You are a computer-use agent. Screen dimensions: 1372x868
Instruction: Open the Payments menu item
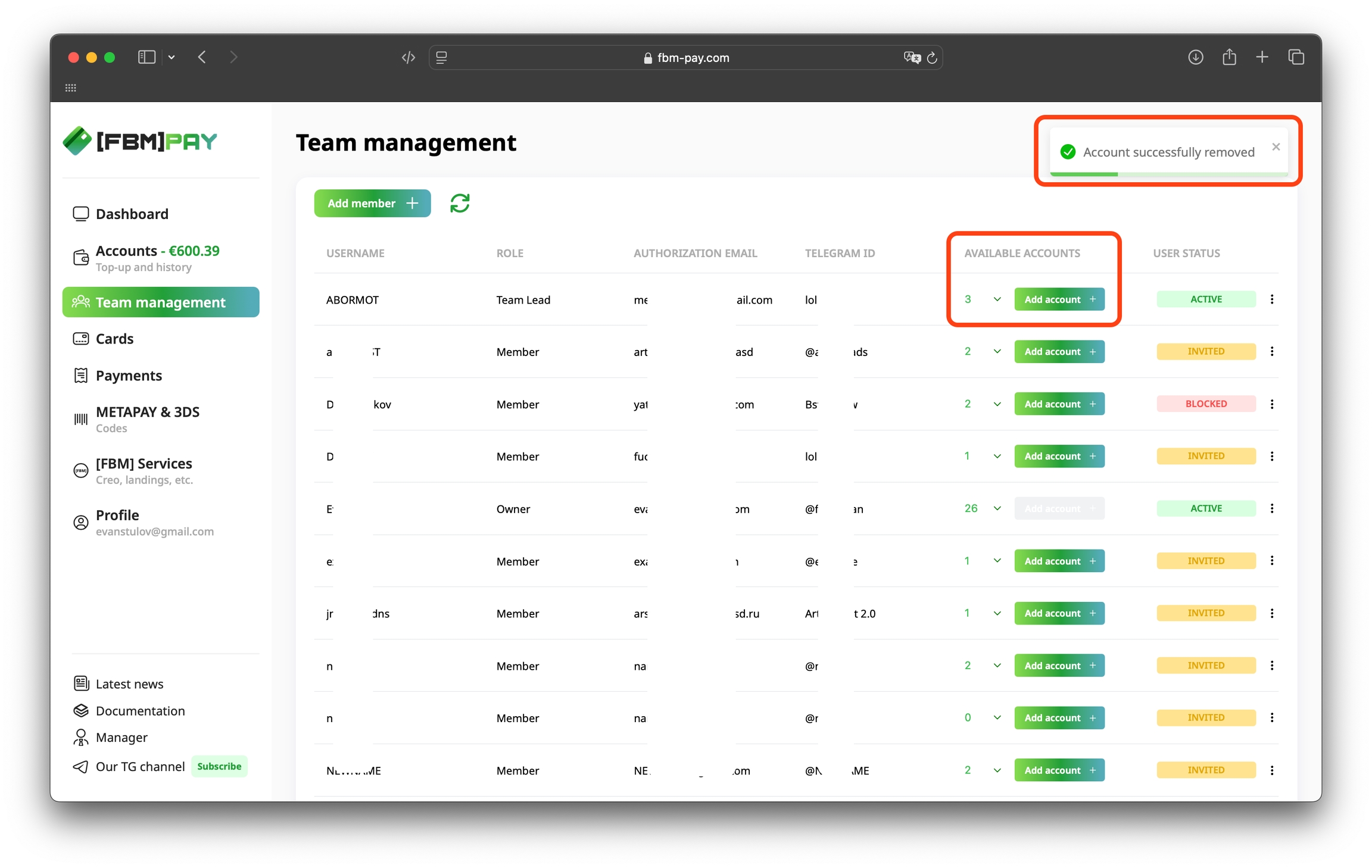129,376
